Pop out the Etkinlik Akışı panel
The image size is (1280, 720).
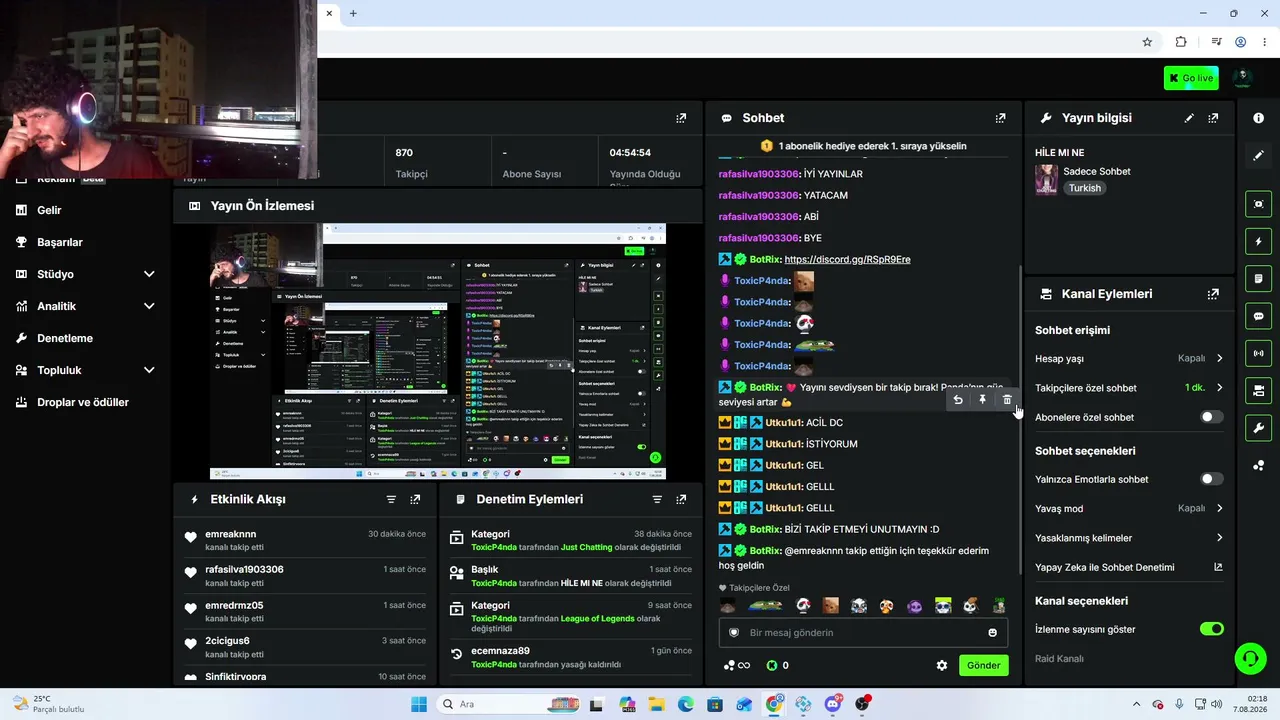pyautogui.click(x=415, y=499)
